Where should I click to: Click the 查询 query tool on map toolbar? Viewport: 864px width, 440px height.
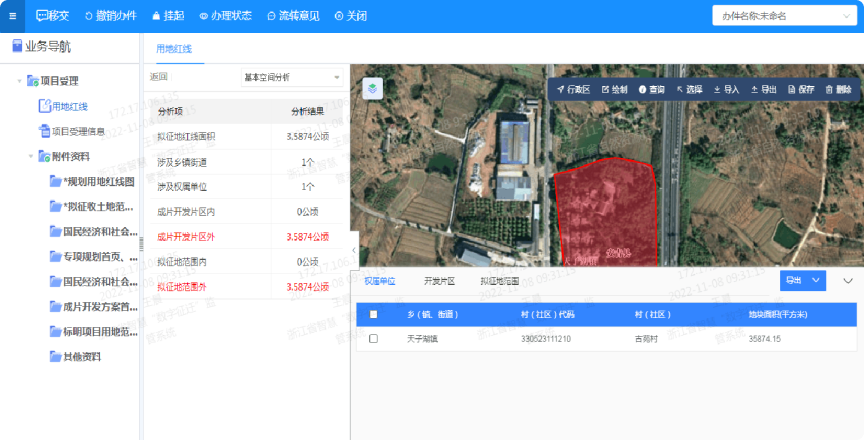[x=651, y=89]
